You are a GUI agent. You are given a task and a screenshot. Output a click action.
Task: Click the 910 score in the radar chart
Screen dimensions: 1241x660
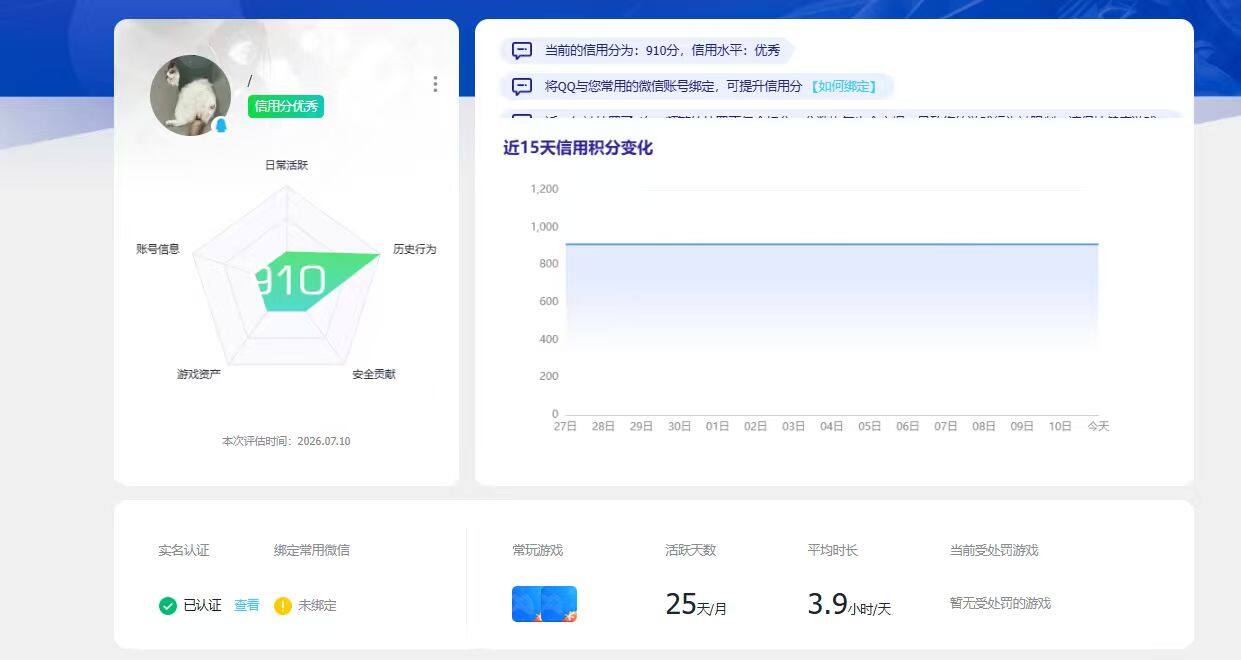click(x=288, y=281)
